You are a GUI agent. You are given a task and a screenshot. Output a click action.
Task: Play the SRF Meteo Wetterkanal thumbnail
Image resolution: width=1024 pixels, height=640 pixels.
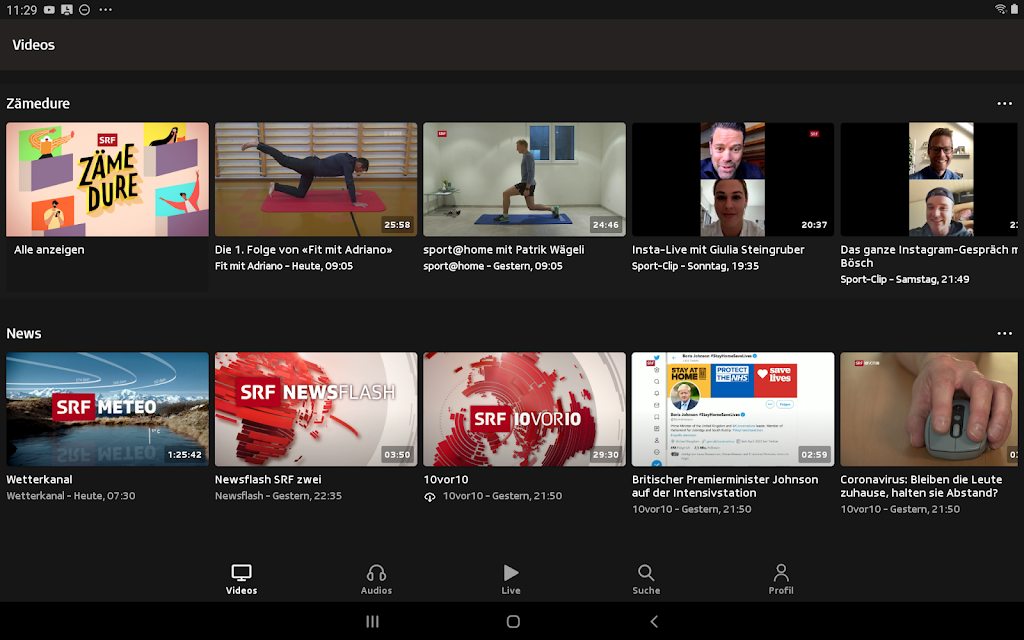(108, 409)
